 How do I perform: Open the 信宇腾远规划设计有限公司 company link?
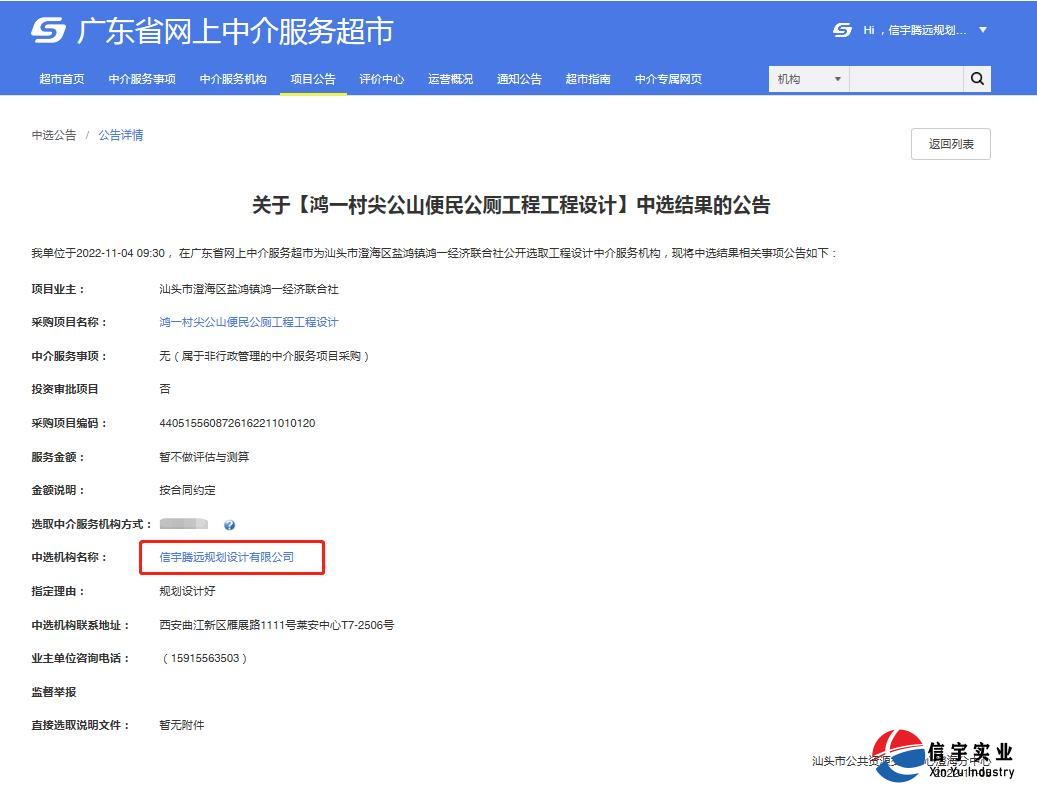(231, 557)
